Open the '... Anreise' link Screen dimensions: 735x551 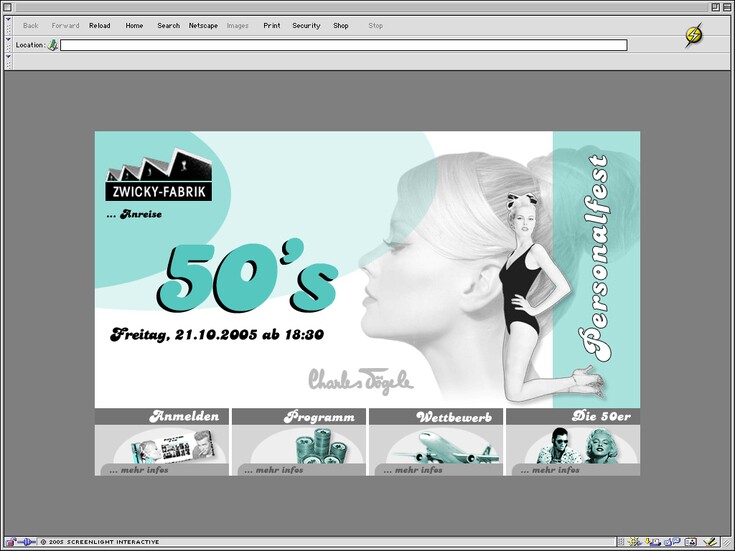pos(134,214)
